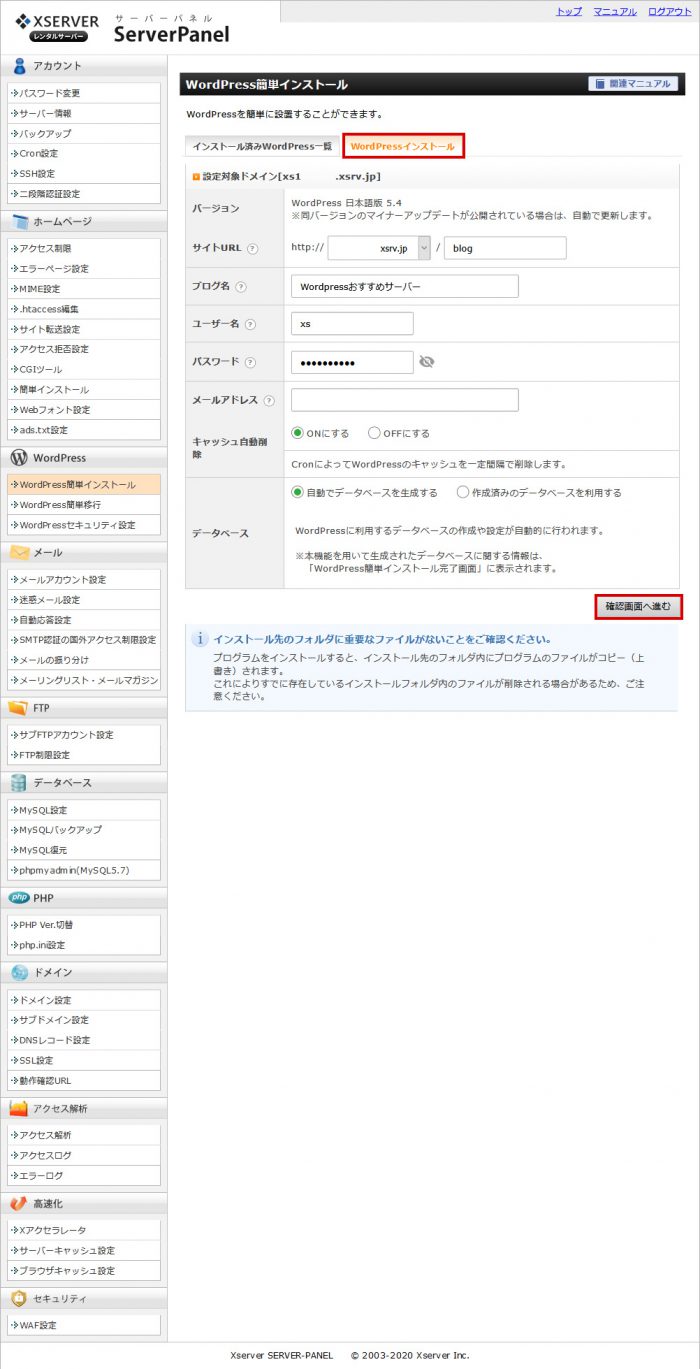Open SSL設定 in sidebar
Screen dimensions: 700x1369
pos(84,1059)
